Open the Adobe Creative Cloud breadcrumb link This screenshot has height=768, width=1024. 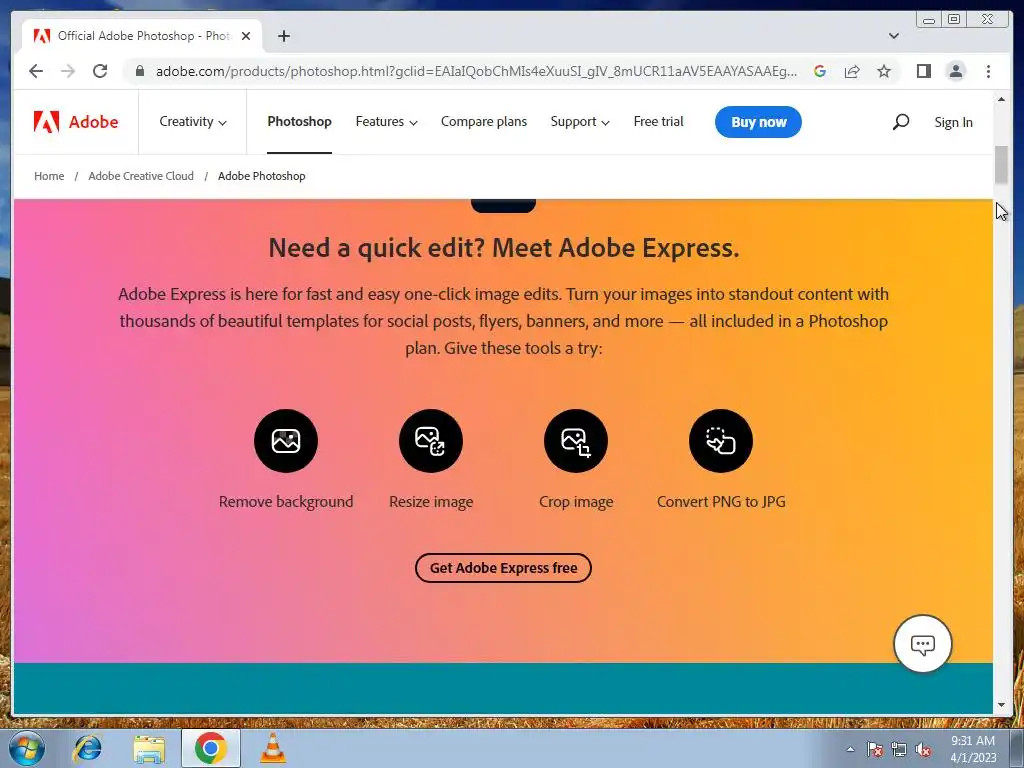coord(141,176)
